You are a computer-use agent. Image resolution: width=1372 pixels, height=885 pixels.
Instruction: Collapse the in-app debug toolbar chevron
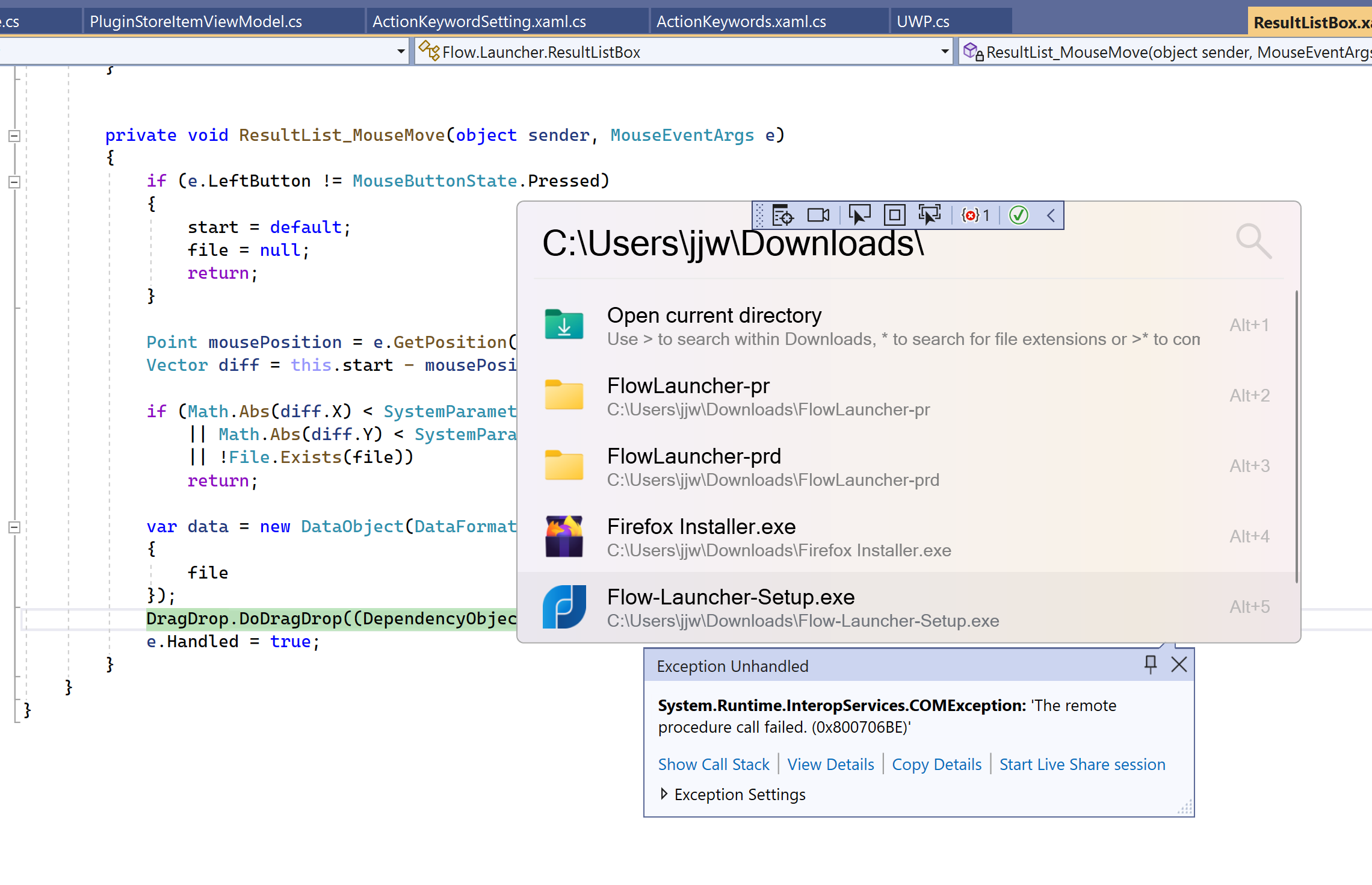pyautogui.click(x=1051, y=216)
